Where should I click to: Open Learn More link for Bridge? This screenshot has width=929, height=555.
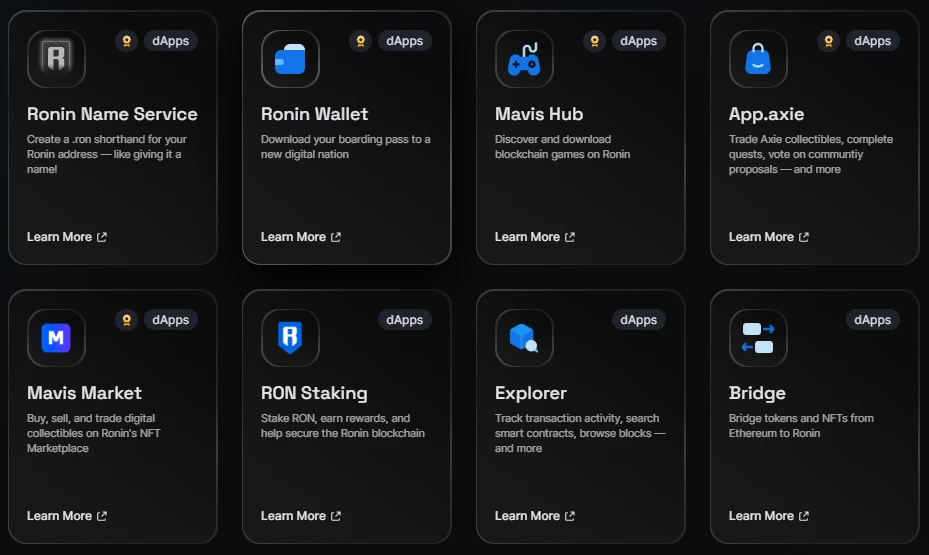click(769, 516)
